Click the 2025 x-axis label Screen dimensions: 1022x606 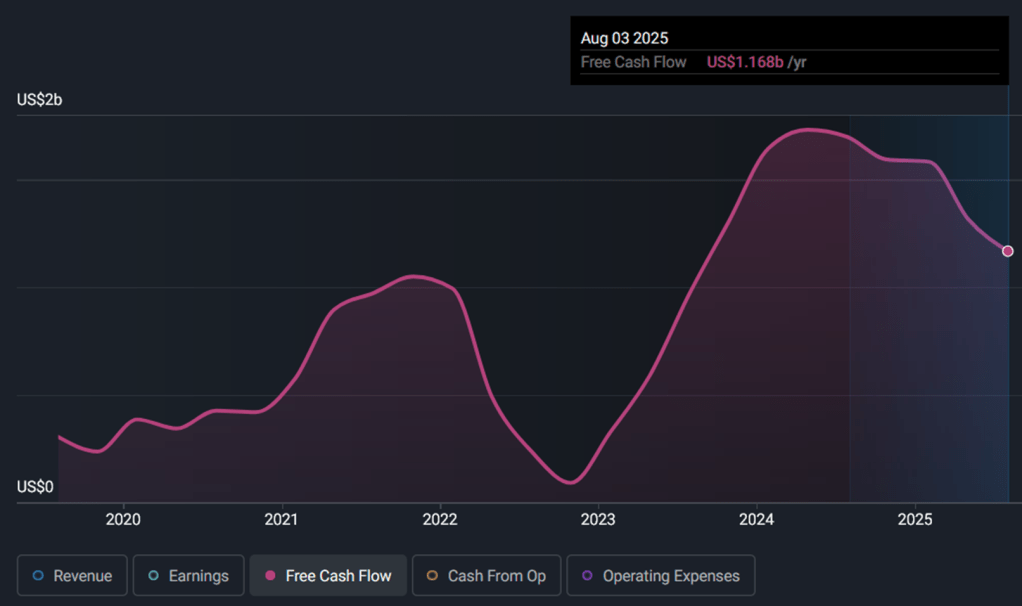point(915,520)
